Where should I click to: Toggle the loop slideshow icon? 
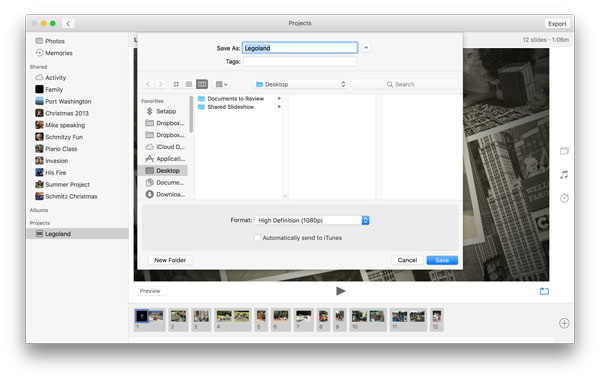coord(544,292)
